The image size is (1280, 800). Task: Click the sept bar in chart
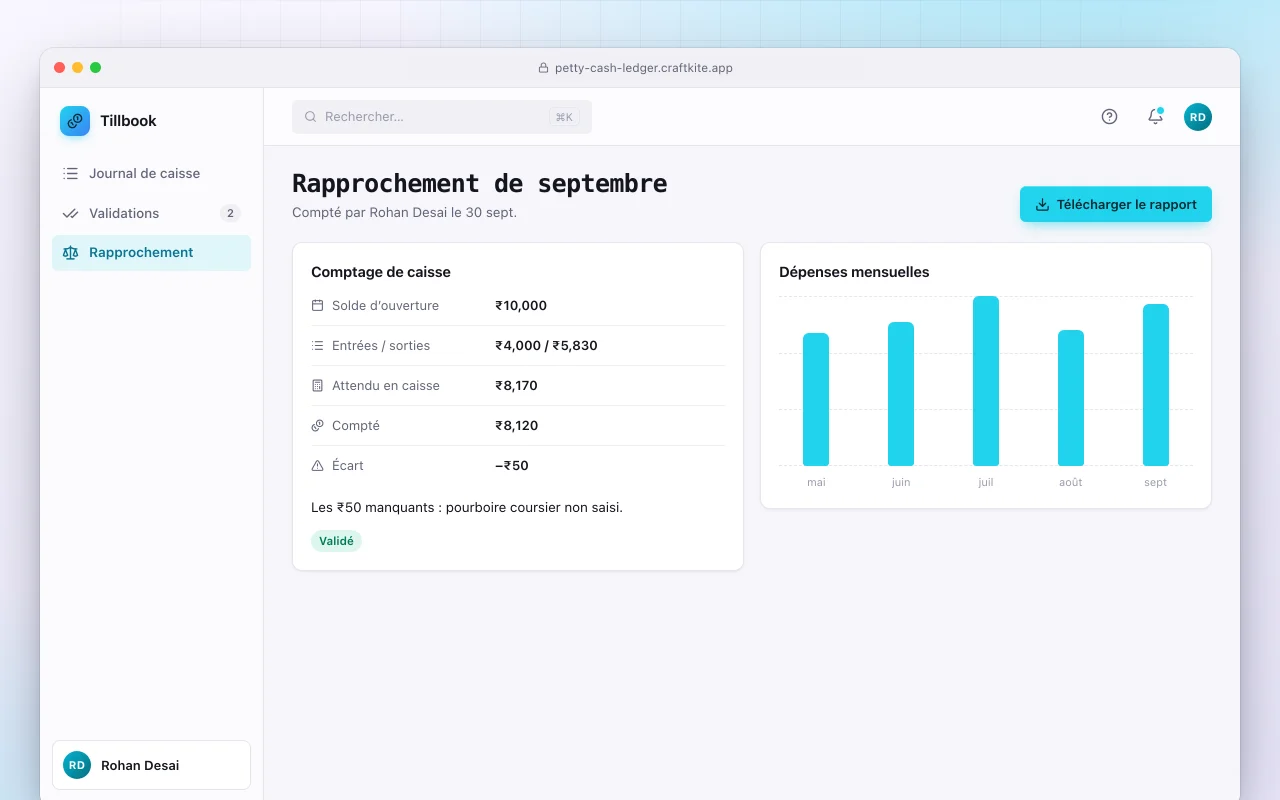tap(1156, 385)
